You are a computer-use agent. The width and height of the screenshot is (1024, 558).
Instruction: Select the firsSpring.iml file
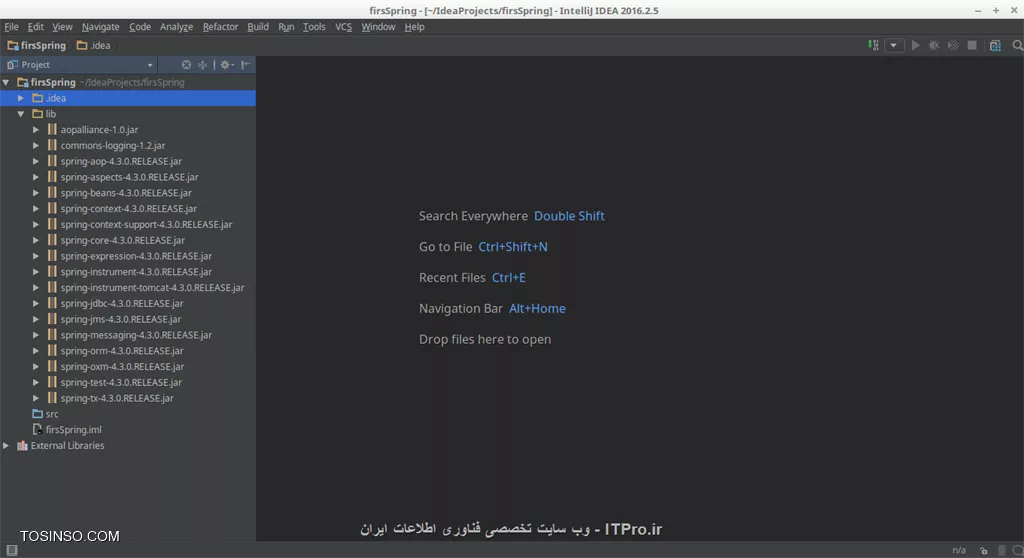(x=73, y=430)
